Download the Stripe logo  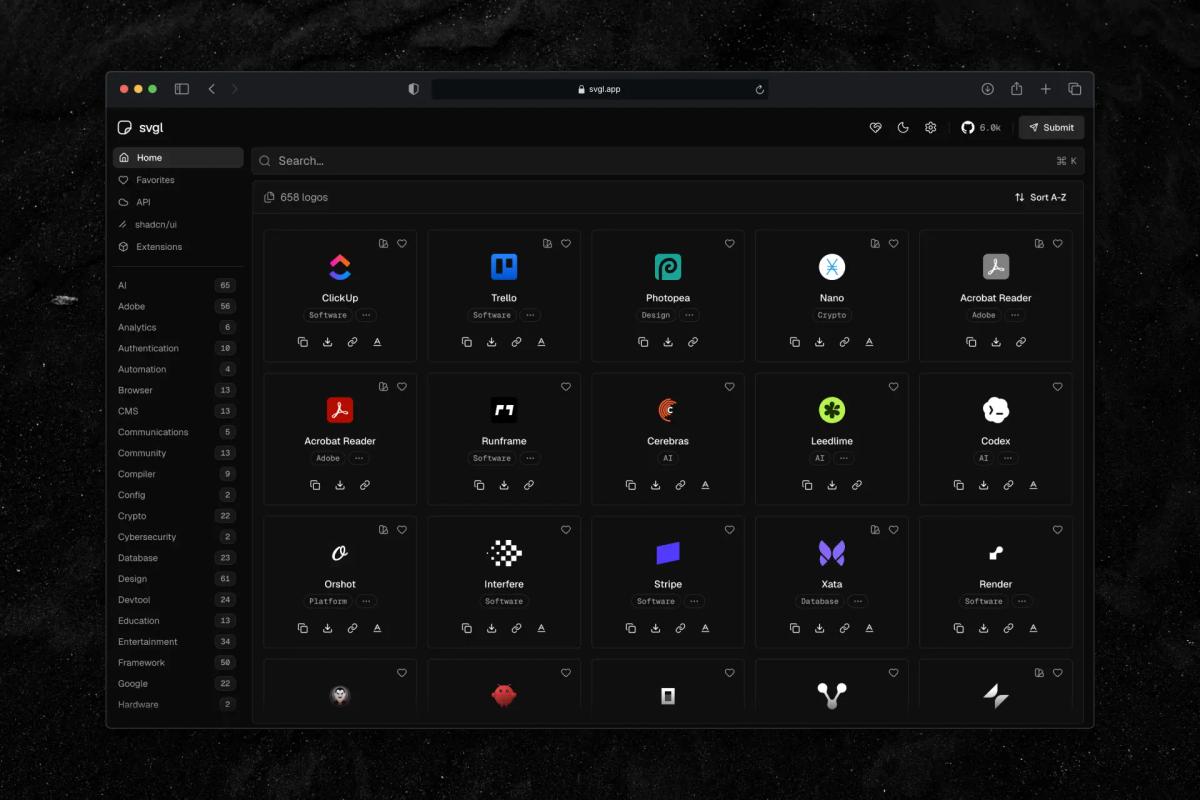pos(656,628)
